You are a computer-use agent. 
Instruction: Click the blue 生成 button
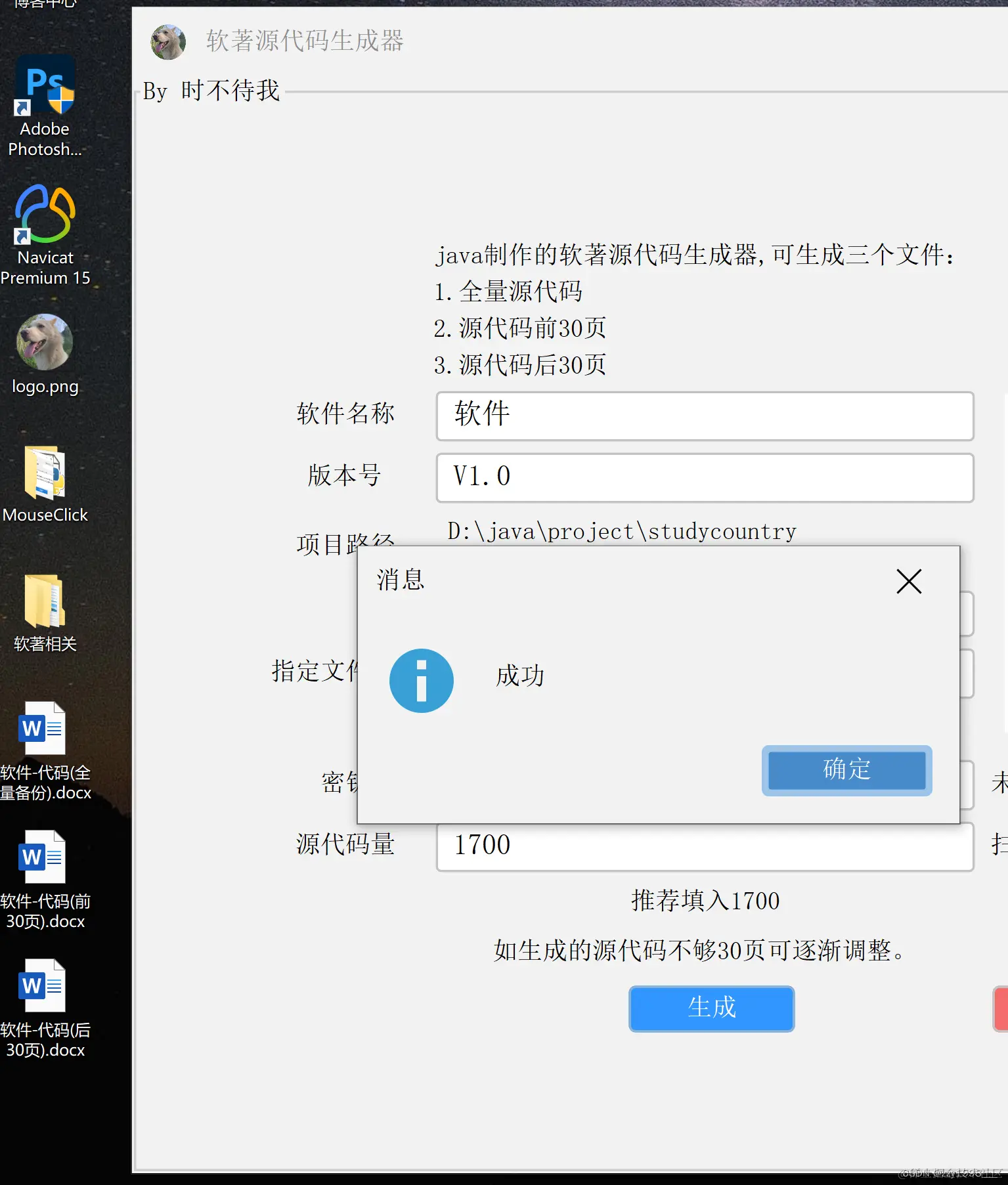(711, 1008)
